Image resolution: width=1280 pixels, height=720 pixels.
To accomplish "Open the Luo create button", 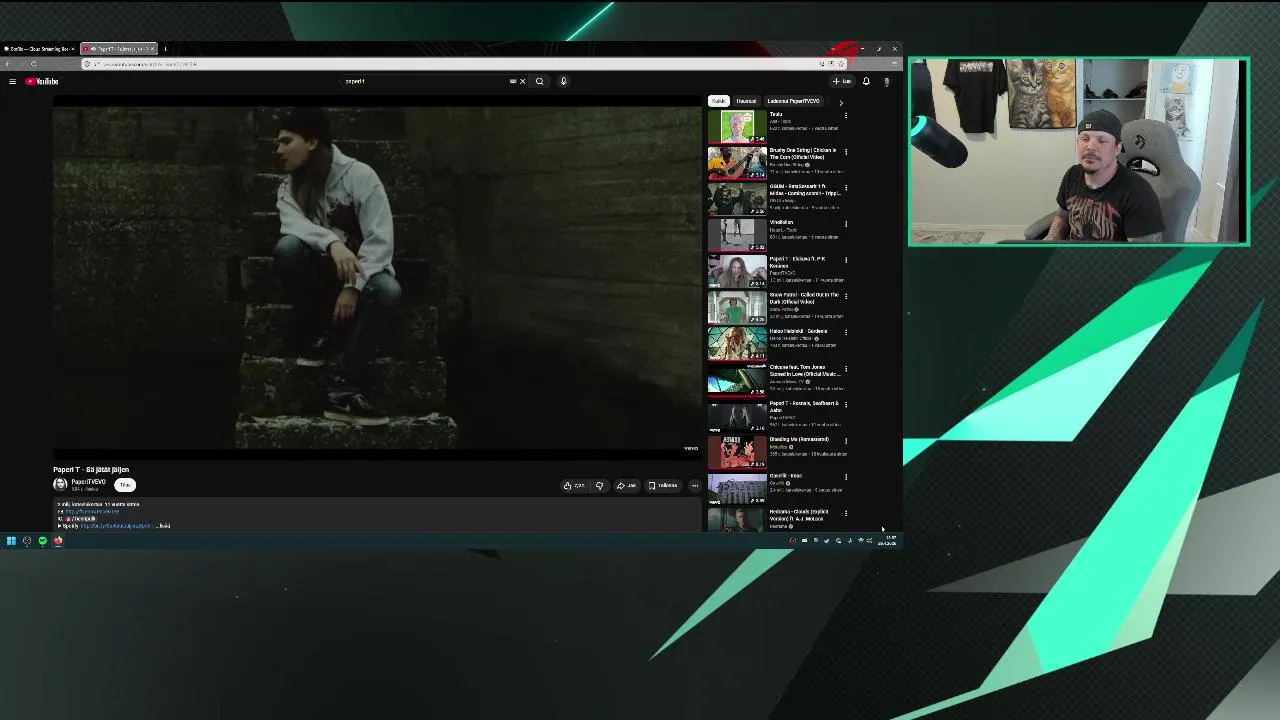I will tap(842, 81).
